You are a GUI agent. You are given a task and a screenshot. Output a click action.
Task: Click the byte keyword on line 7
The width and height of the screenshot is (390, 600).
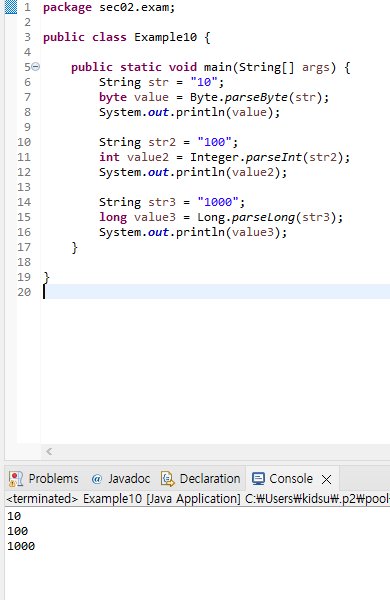[113, 98]
